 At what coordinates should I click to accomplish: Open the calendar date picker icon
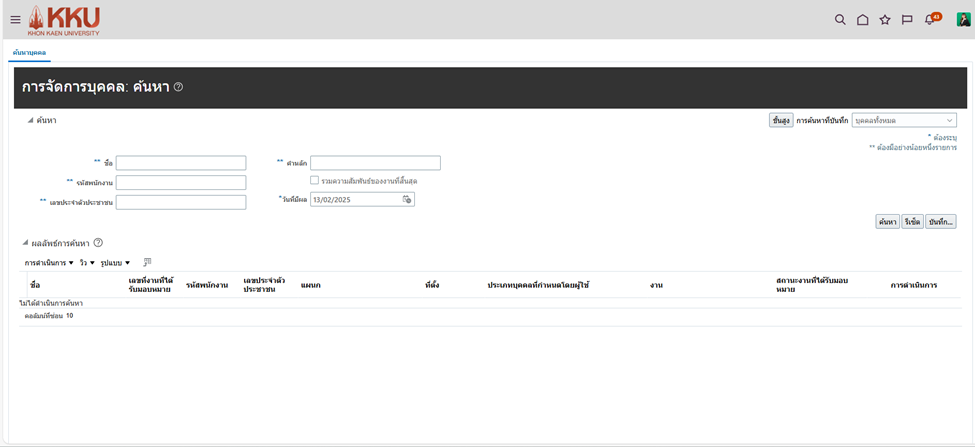click(407, 199)
